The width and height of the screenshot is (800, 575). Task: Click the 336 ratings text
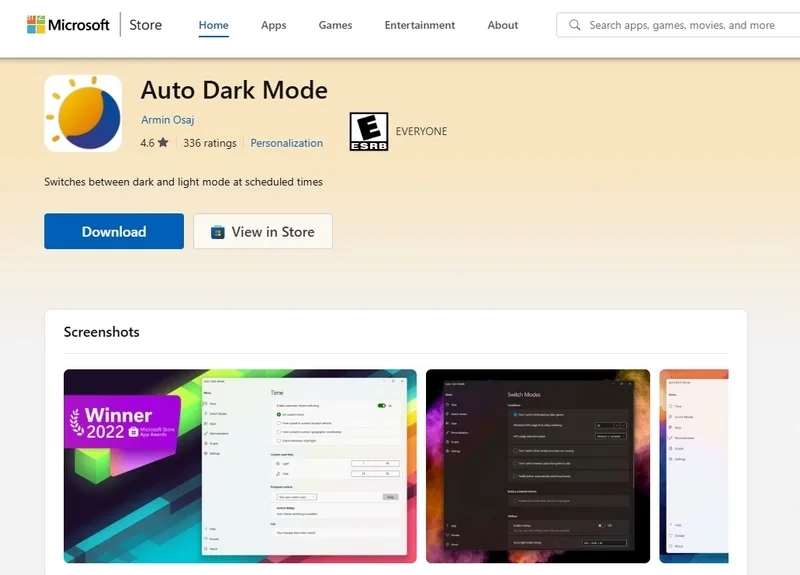(x=210, y=143)
